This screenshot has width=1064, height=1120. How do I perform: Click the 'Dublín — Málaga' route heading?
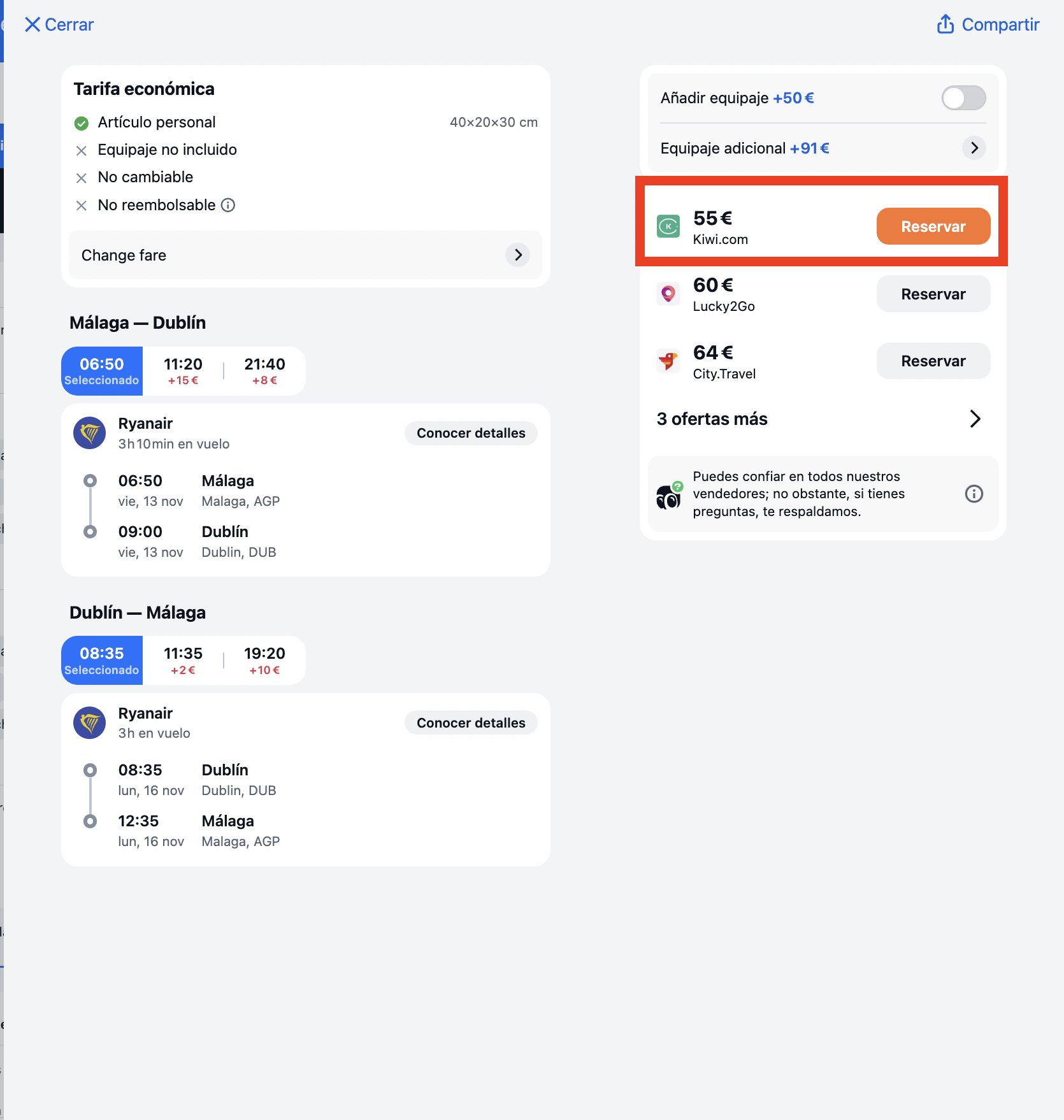(138, 612)
